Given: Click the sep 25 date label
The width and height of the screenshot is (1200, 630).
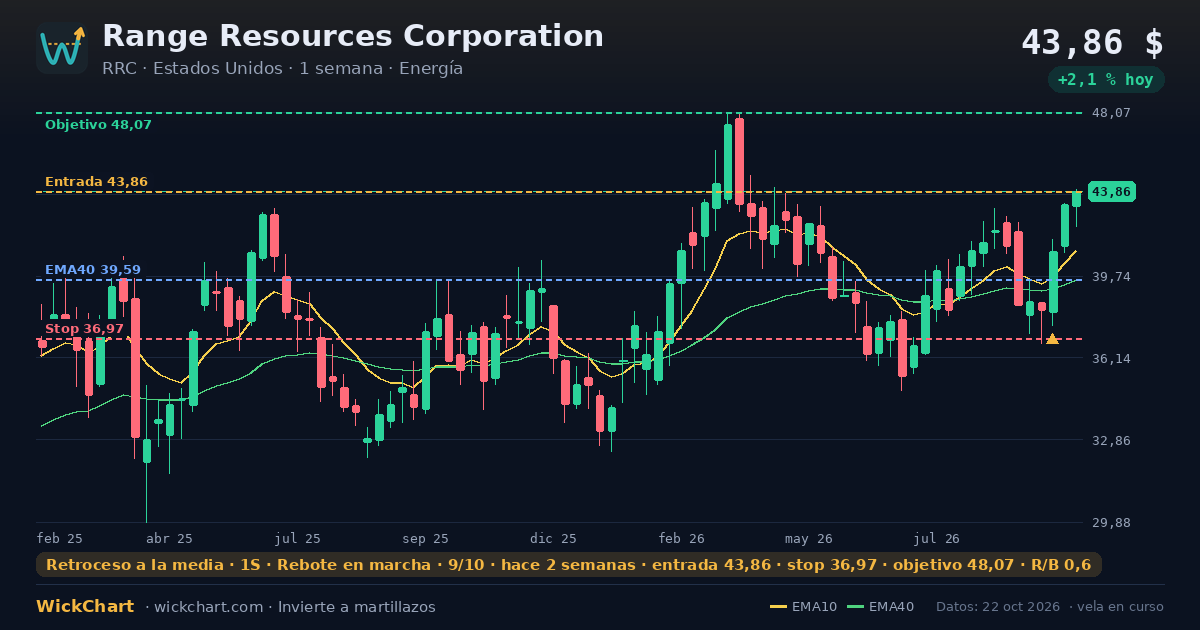Looking at the screenshot, I should click(x=426, y=538).
